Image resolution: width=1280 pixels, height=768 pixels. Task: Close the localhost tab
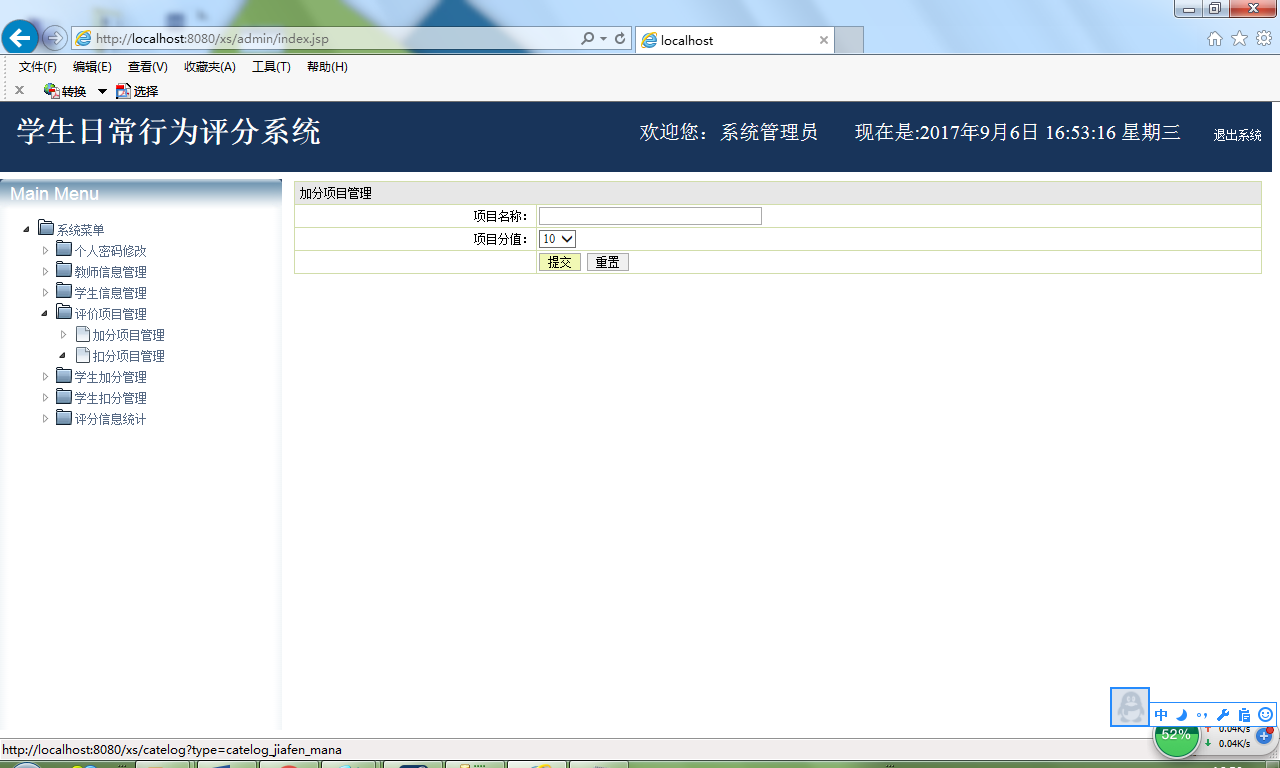point(824,40)
